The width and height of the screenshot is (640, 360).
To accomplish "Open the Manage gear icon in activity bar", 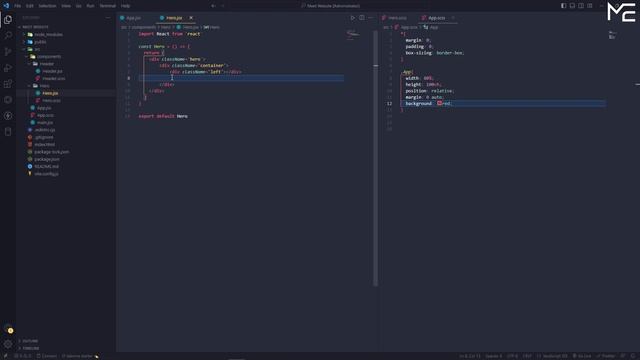I will pos(8,344).
